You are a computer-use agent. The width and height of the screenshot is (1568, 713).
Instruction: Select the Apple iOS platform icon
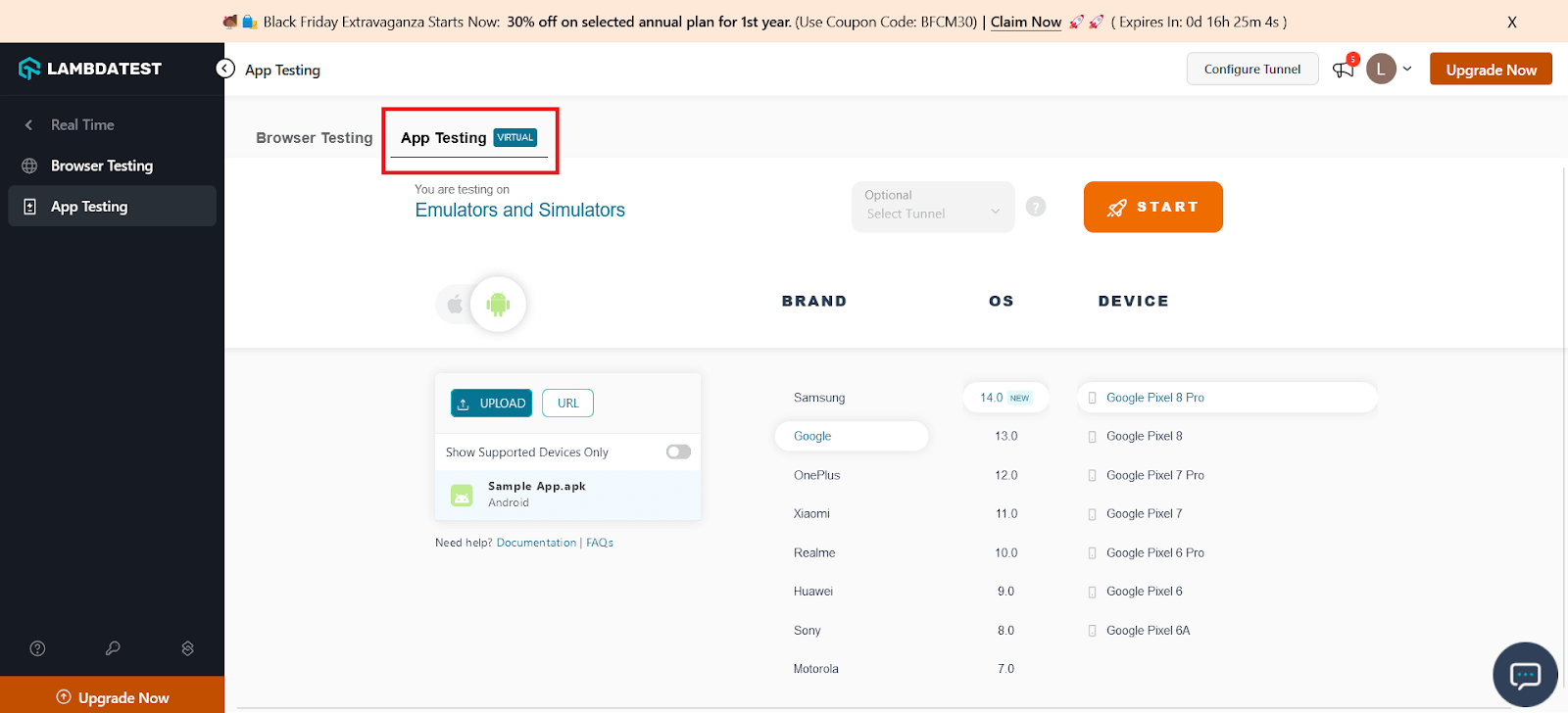[x=455, y=305]
